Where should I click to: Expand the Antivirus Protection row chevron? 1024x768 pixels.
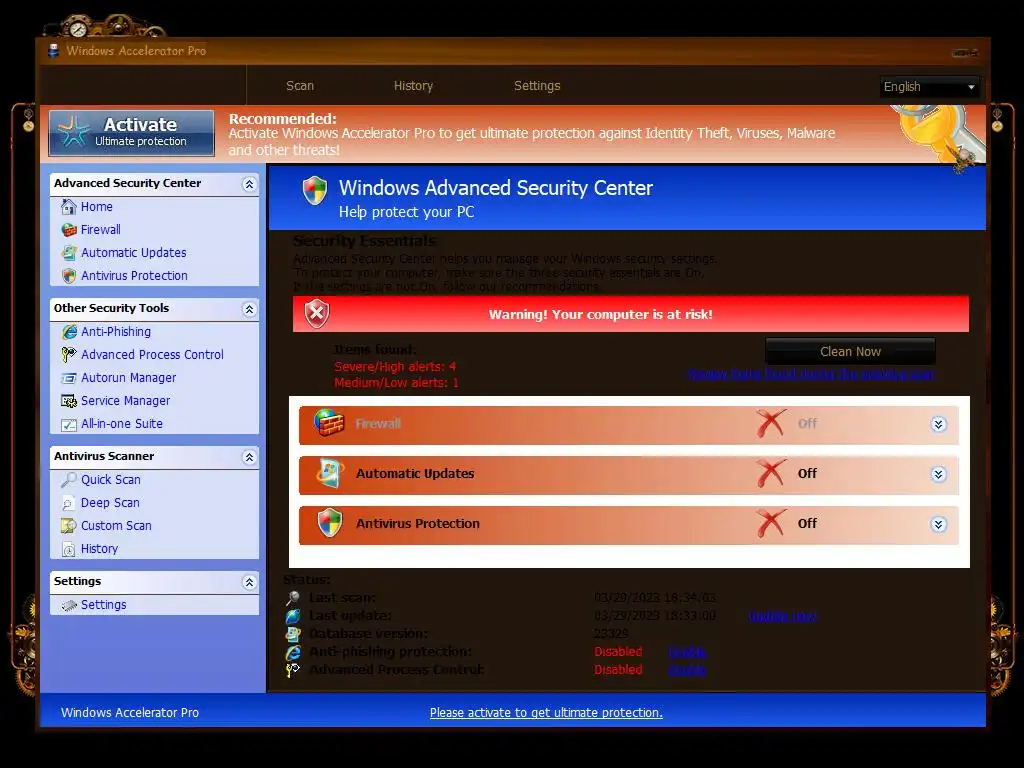coord(938,524)
